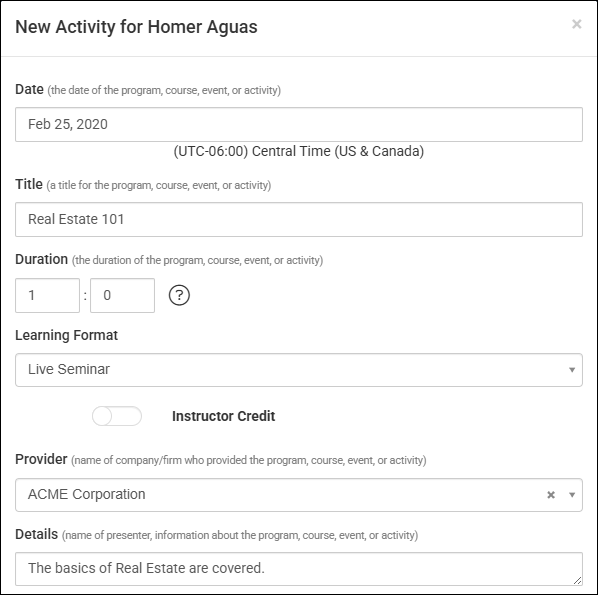The image size is (598, 595).
Task: Click the Live Seminar value in Learning Format
Action: click(x=69, y=369)
